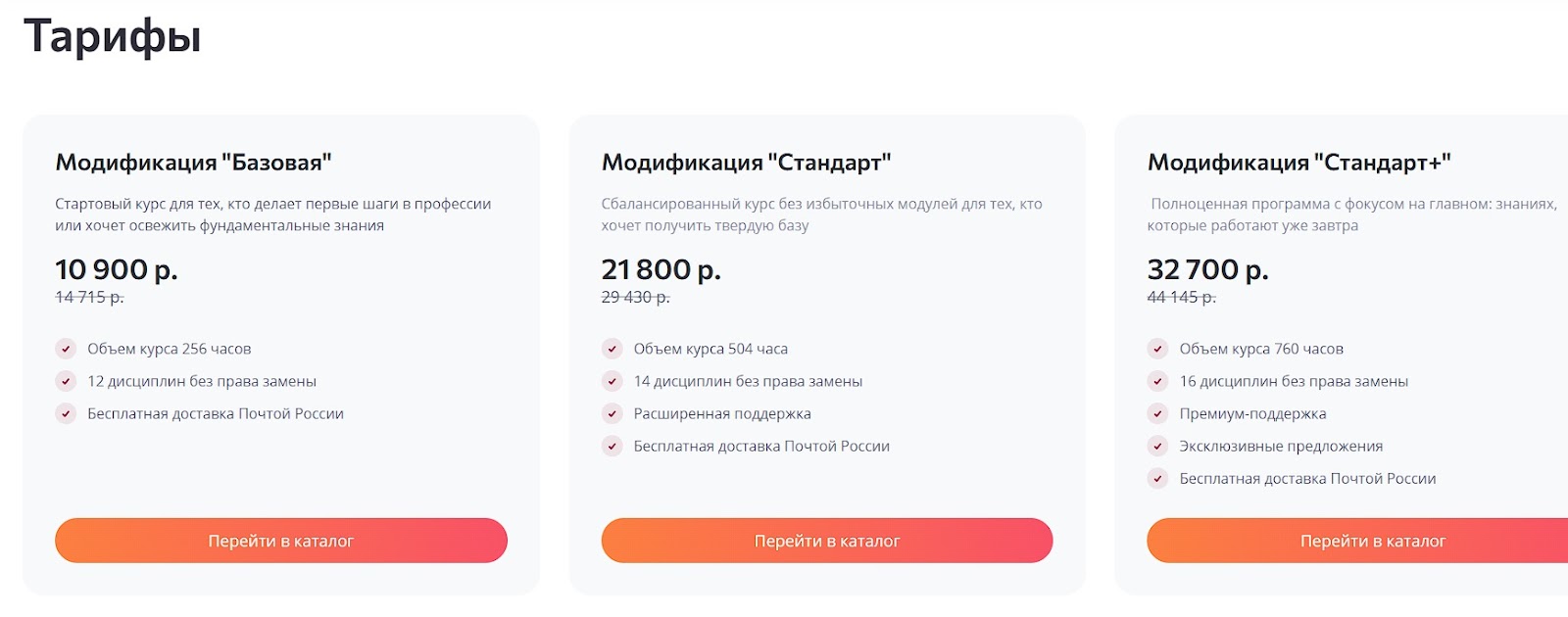Click "Перейти в каталог" in Базовая card
The height and width of the screenshot is (617, 1568).
click(x=283, y=540)
